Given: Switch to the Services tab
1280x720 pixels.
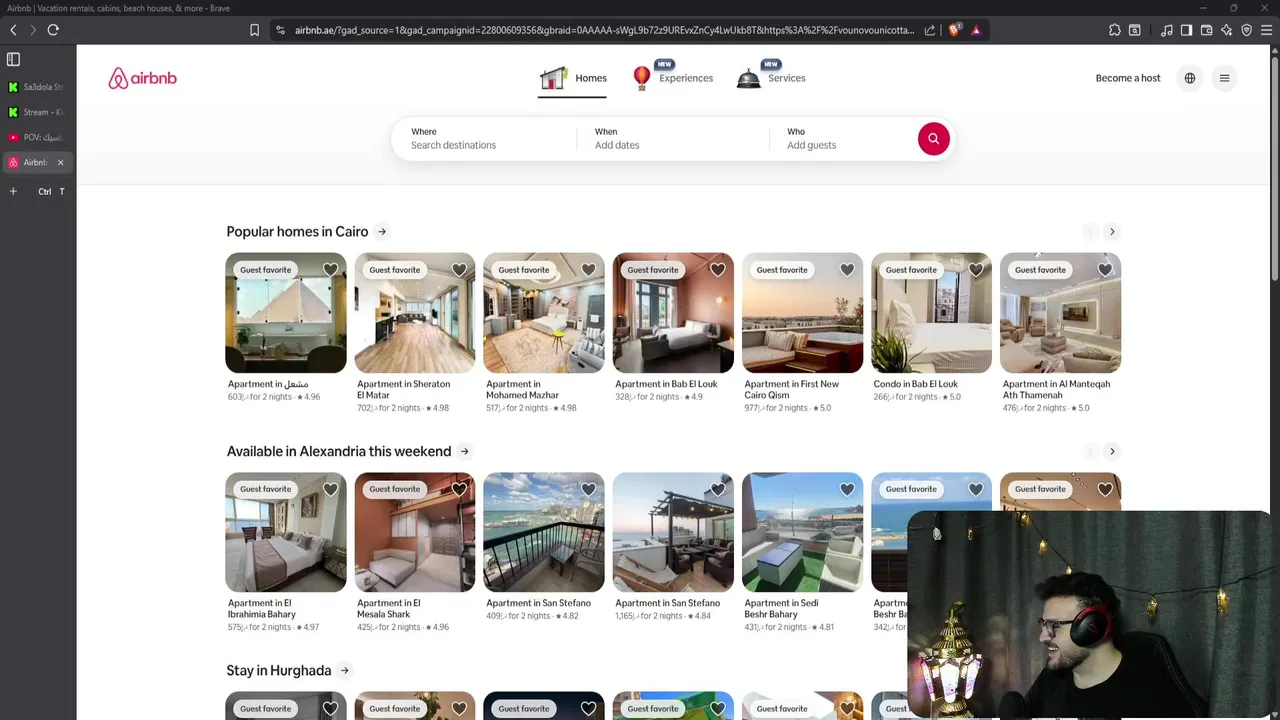Looking at the screenshot, I should [771, 78].
